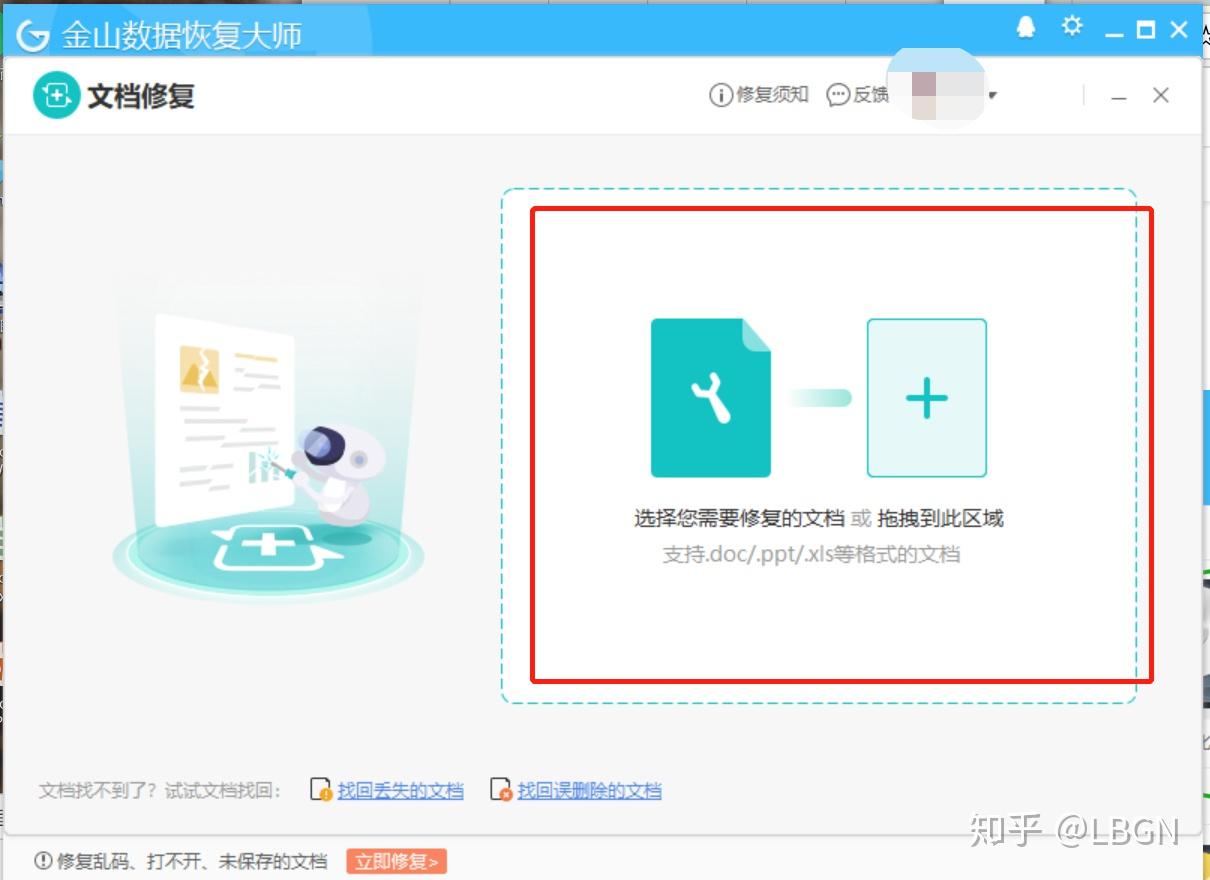1210x880 pixels.
Task: Open 找回丢失的文档 link
Action: (x=400, y=791)
